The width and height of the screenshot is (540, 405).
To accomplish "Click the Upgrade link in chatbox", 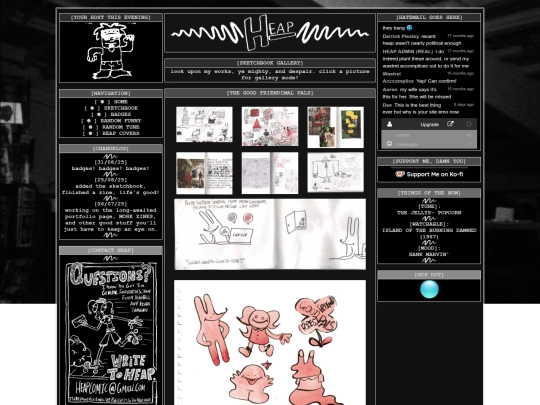I will (x=429, y=125).
